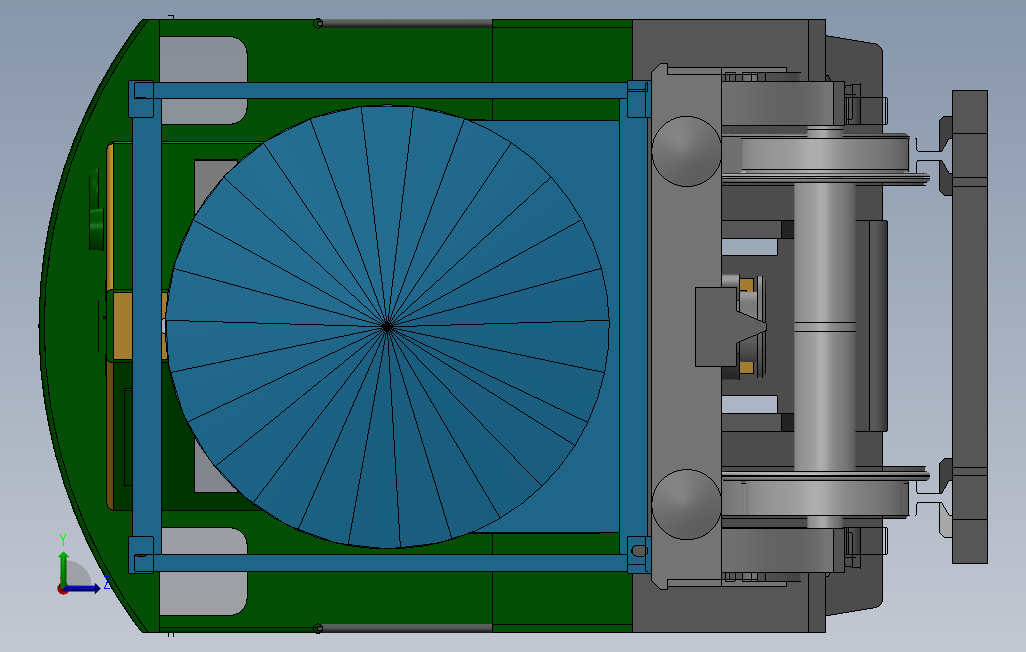Select the lower train wheel

[826, 492]
